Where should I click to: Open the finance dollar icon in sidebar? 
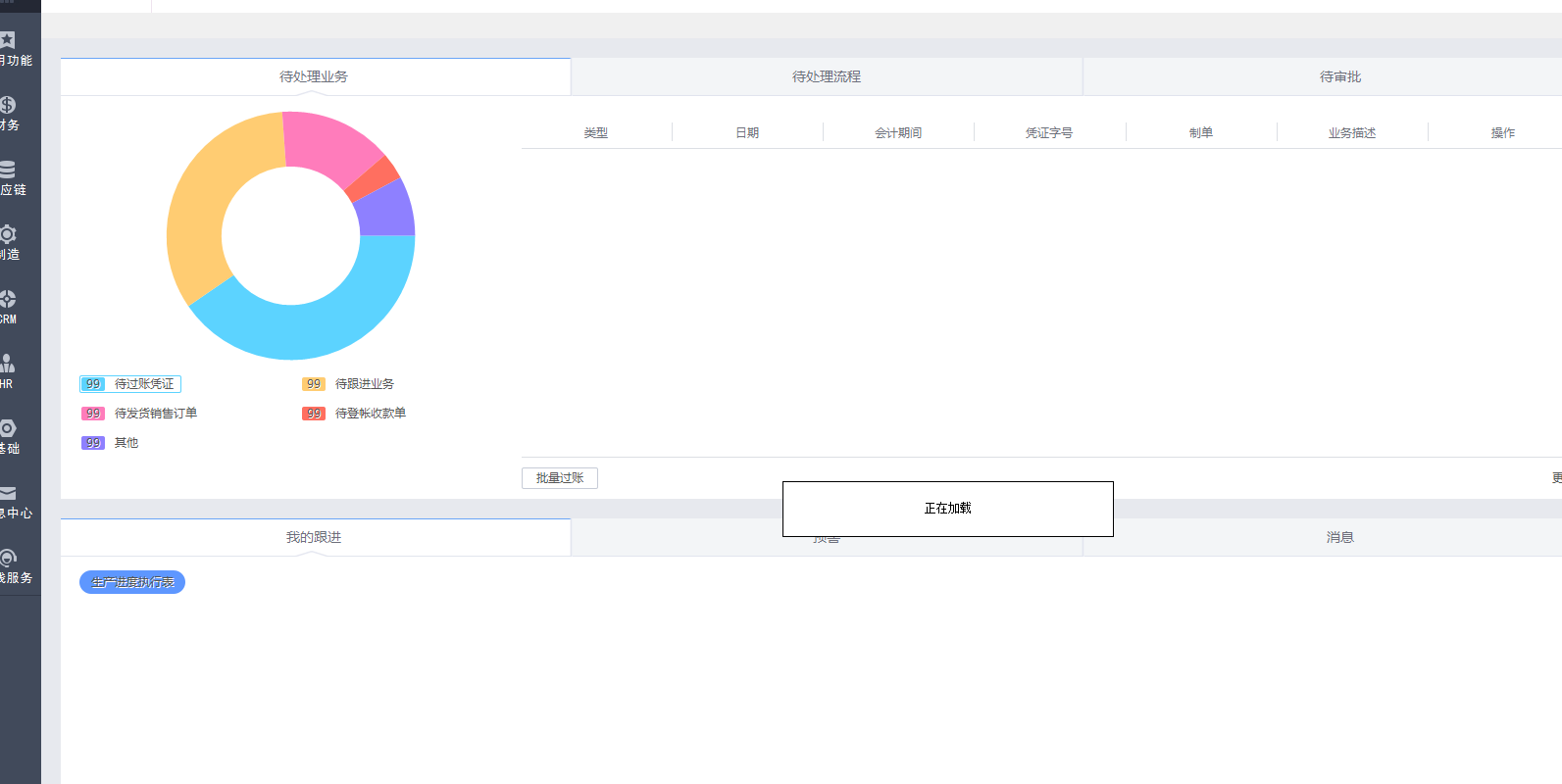coord(8,105)
